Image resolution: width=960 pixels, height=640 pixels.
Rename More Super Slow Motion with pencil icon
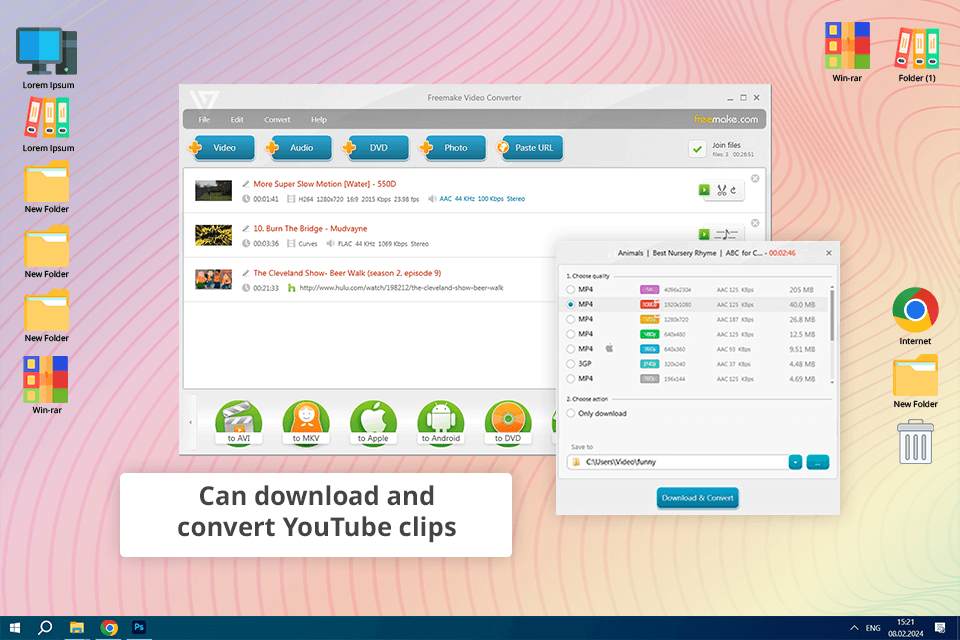coord(246,184)
